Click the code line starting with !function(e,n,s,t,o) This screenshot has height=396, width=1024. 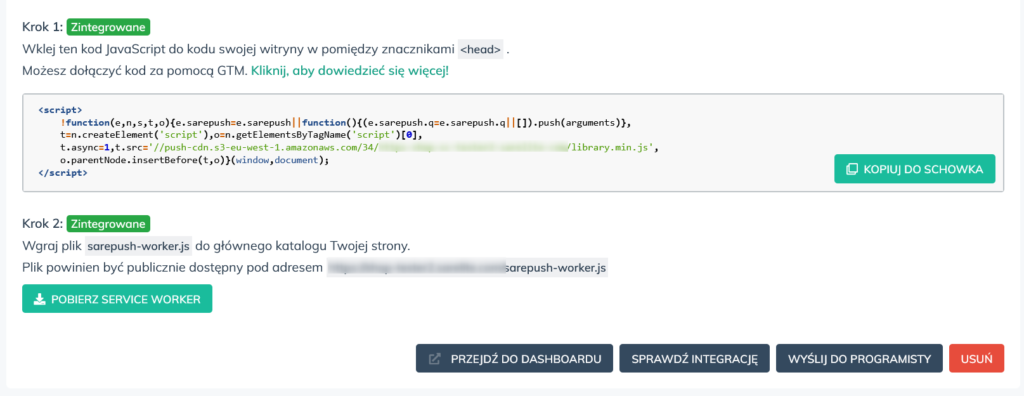tap(345, 123)
